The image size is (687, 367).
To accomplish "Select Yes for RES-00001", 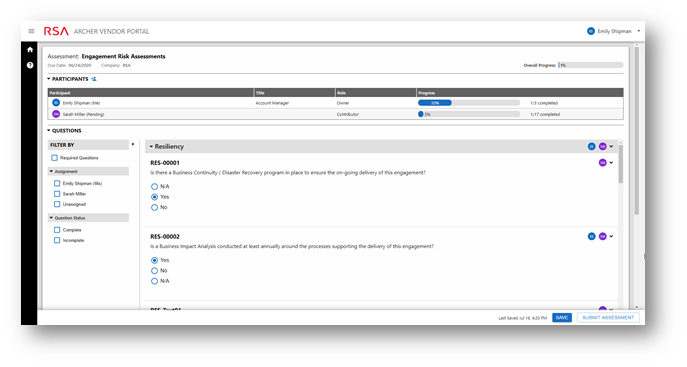I will 154,197.
